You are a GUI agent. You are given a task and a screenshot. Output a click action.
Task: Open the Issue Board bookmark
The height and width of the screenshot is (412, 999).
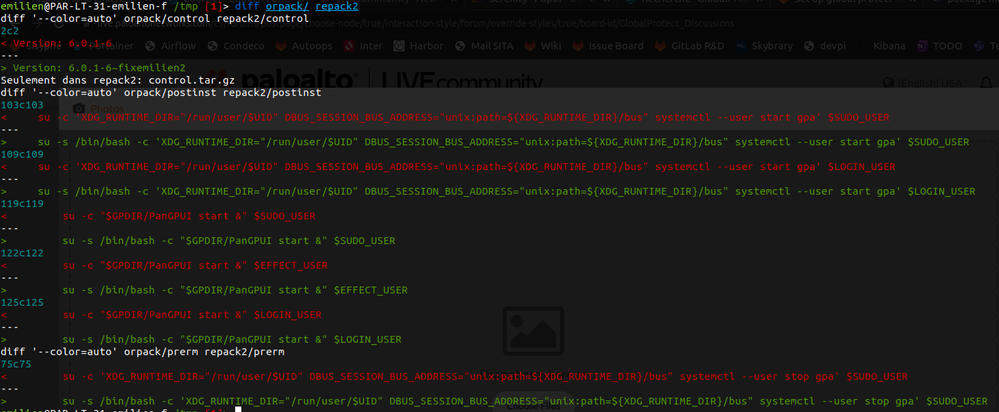(x=608, y=46)
